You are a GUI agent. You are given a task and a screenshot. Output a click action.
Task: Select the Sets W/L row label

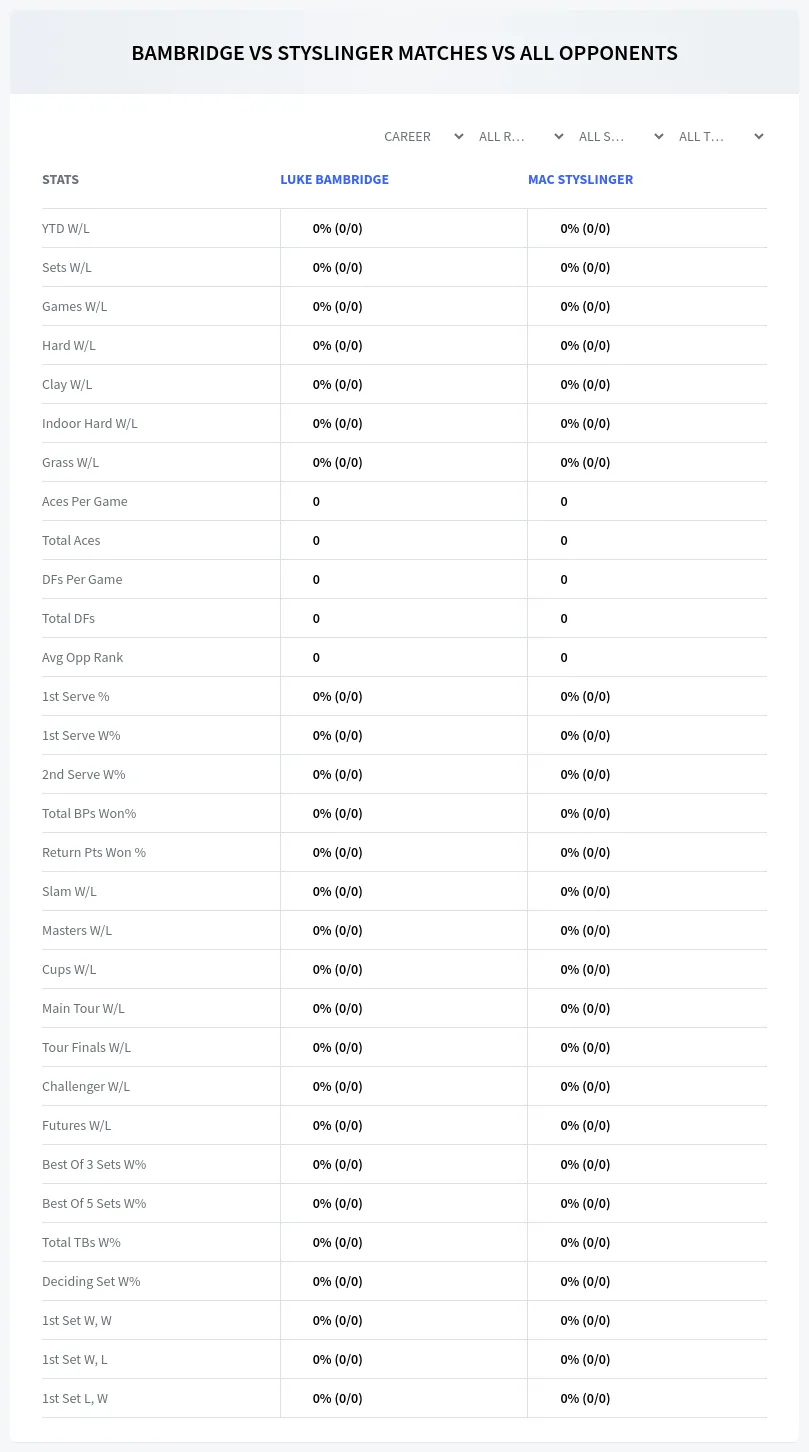(67, 267)
